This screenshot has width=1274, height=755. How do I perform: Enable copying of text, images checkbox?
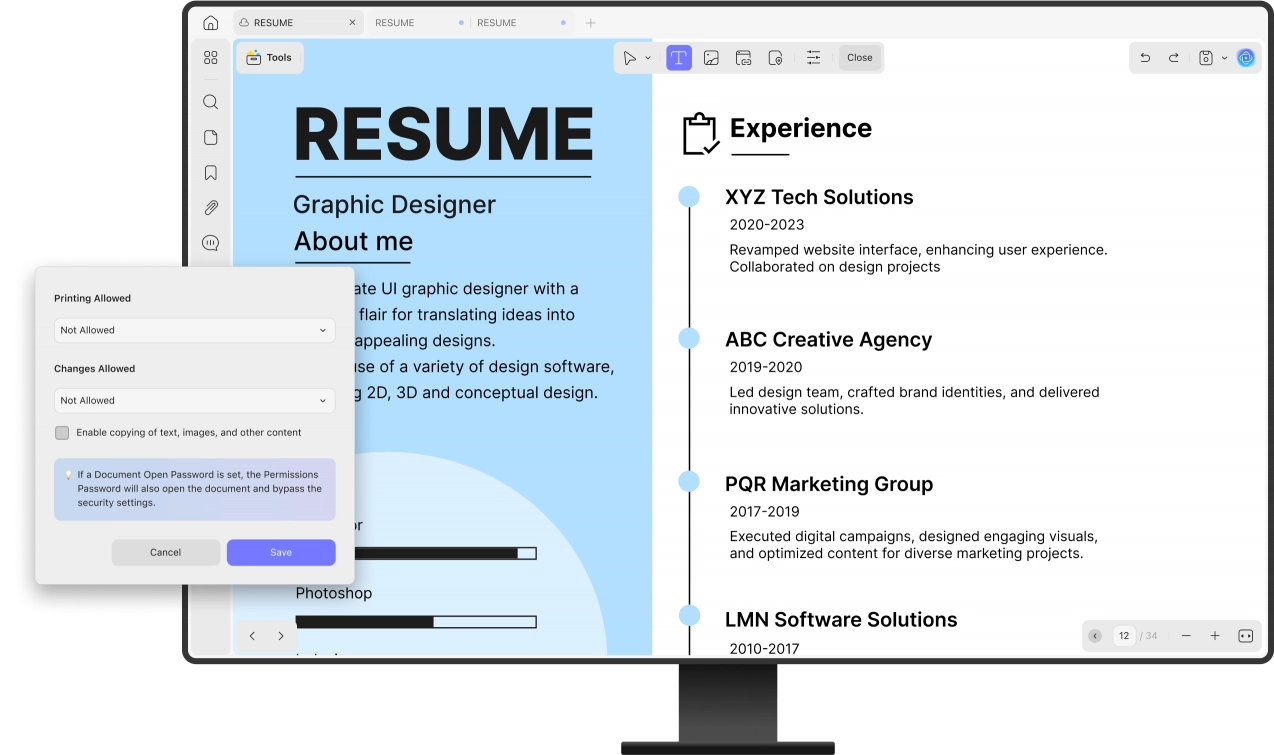[x=62, y=433]
